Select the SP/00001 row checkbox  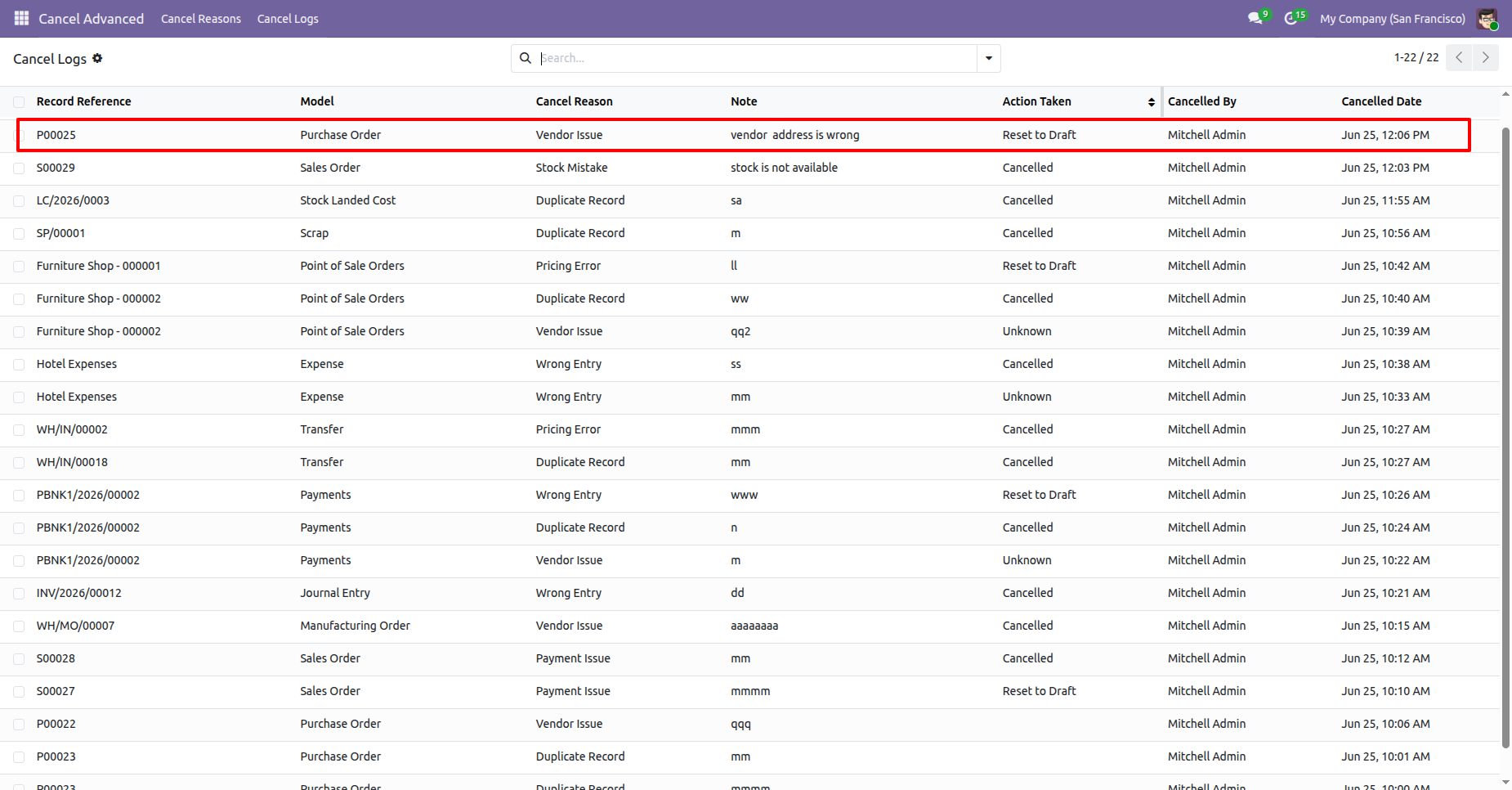click(x=19, y=233)
